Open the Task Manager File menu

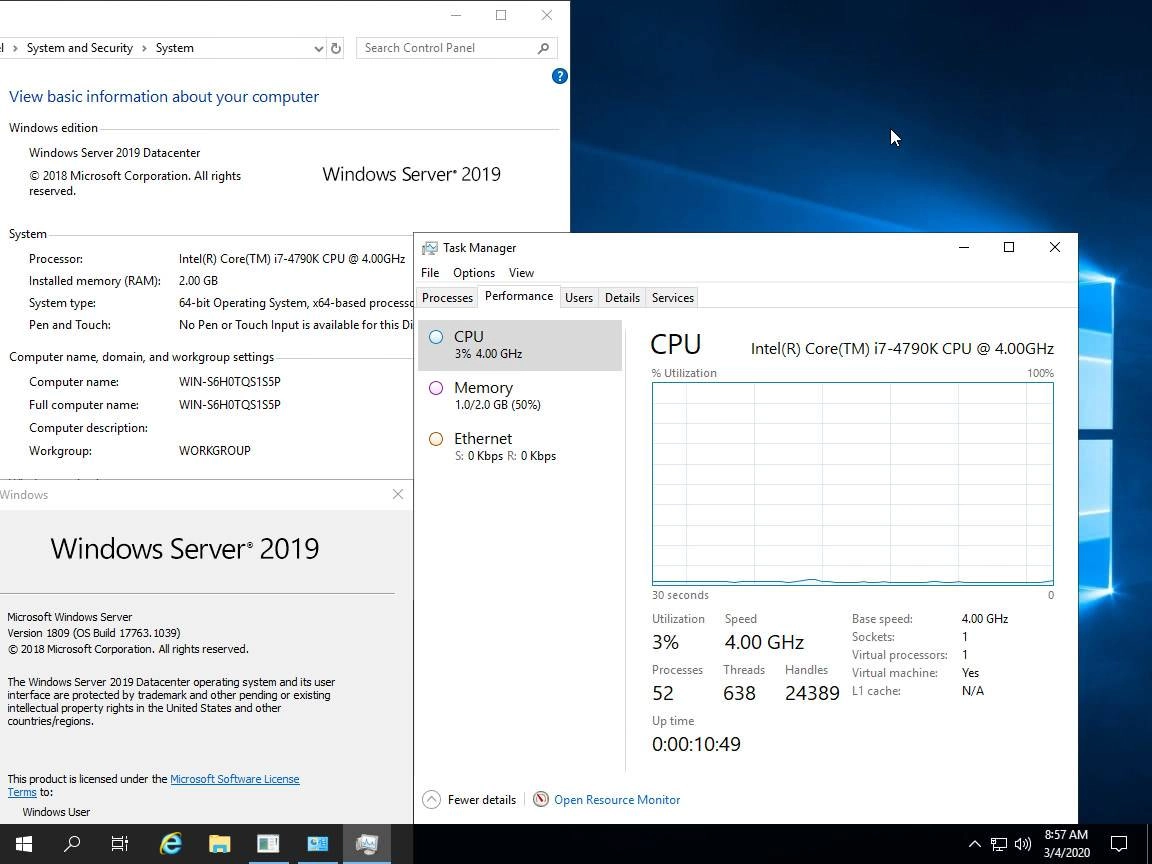tap(430, 273)
